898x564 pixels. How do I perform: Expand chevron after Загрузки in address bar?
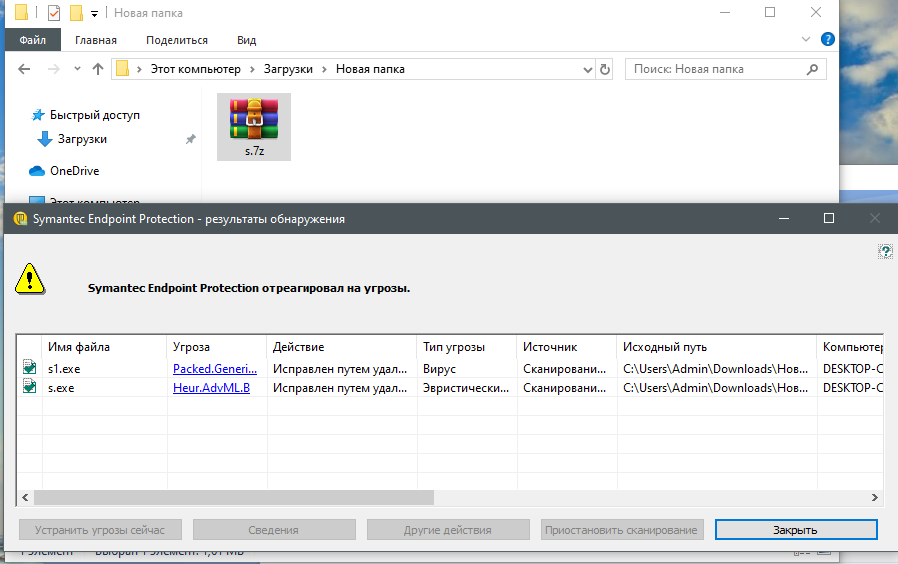point(324,69)
